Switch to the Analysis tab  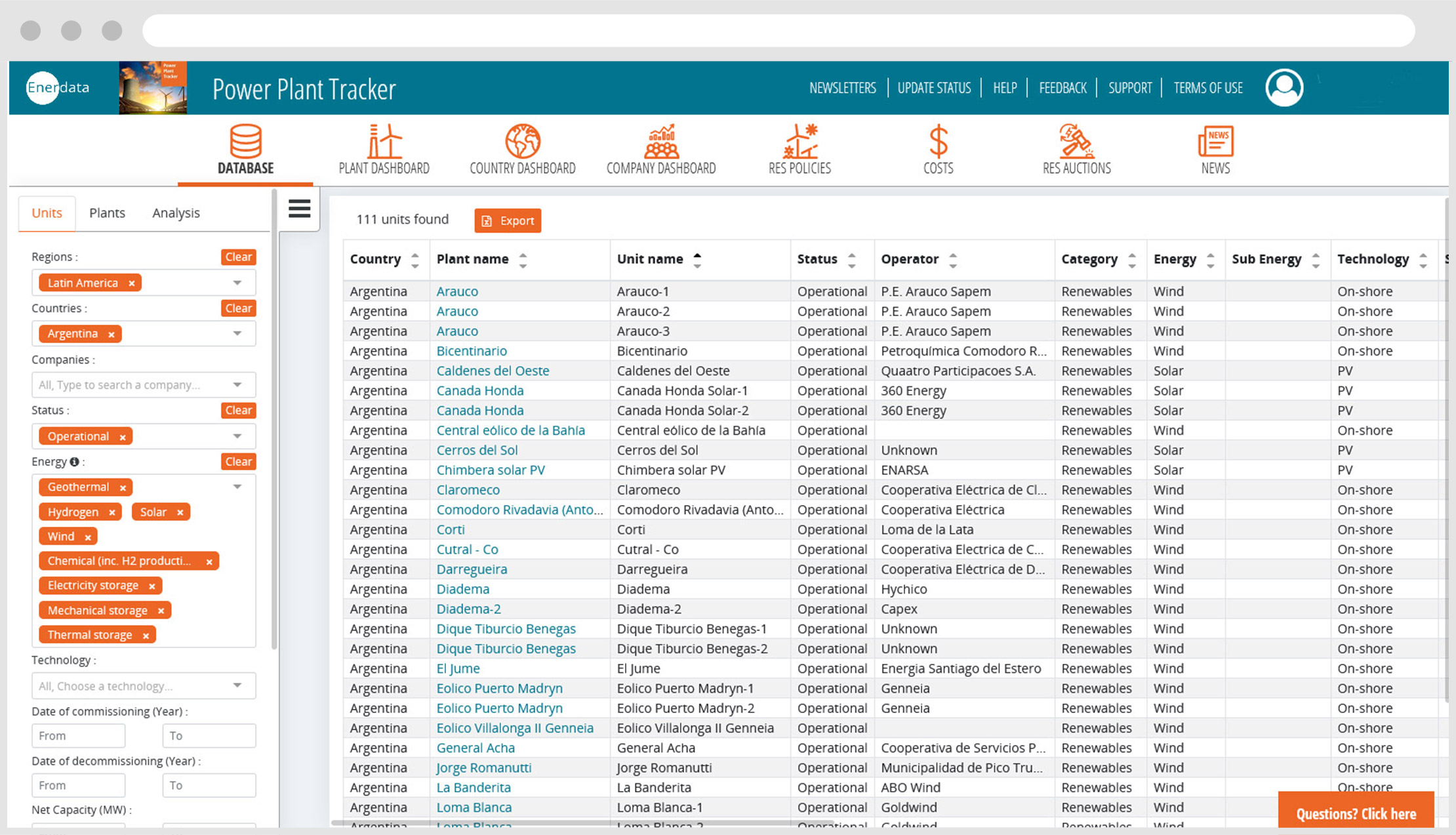pyautogui.click(x=176, y=213)
